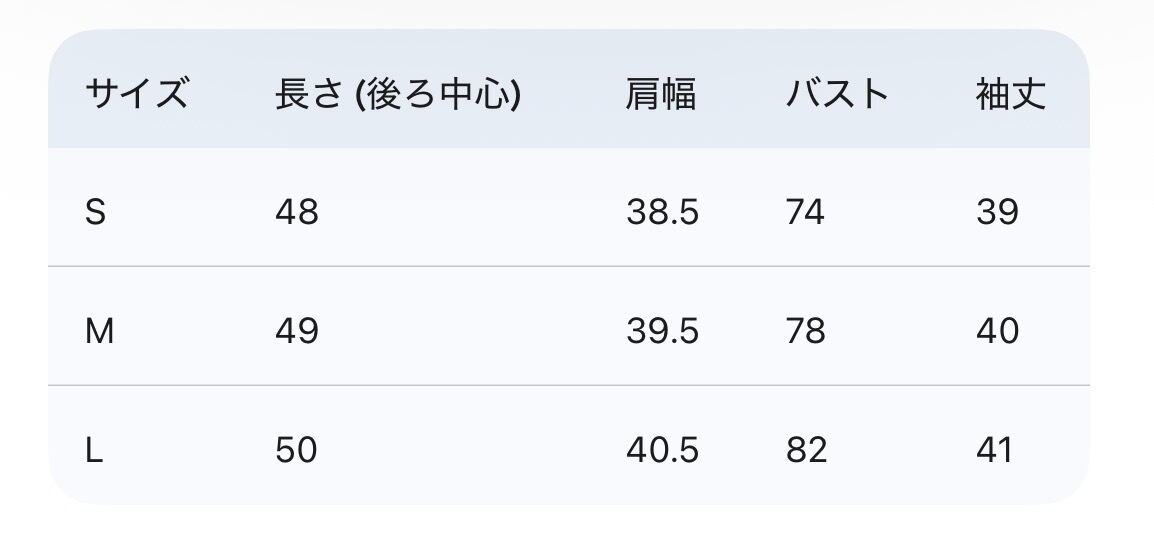Select the sleeve length value 40

(997, 331)
